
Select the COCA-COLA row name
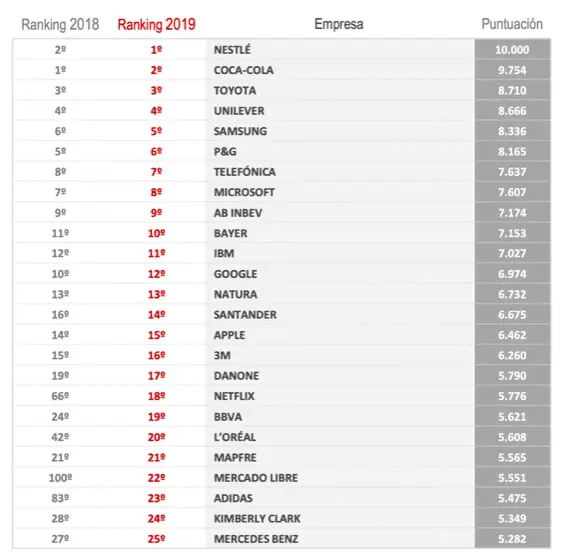click(244, 70)
